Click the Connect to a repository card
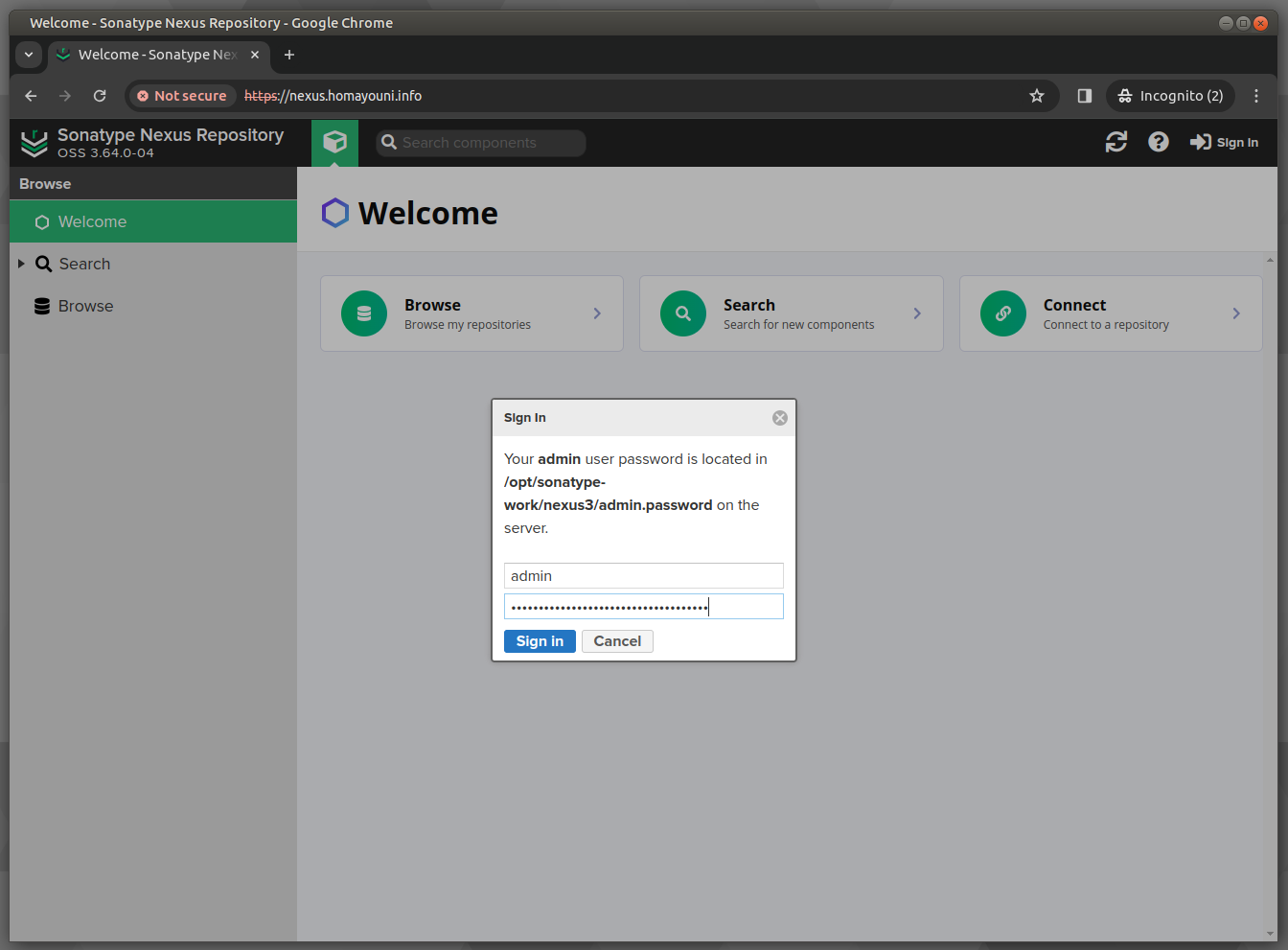The image size is (1288, 950). 1111,313
